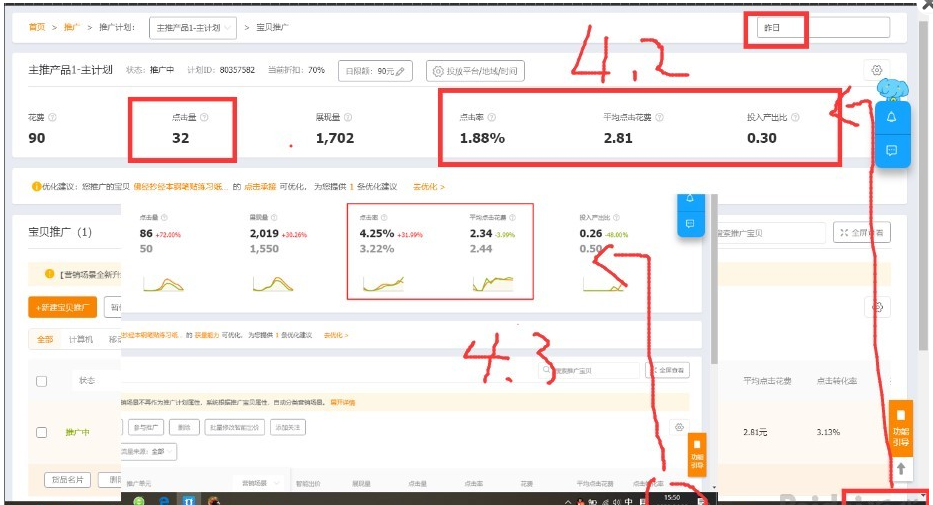Click the inset 搜索推广宝贝 search field
The image size is (933, 505).
[x=589, y=371]
